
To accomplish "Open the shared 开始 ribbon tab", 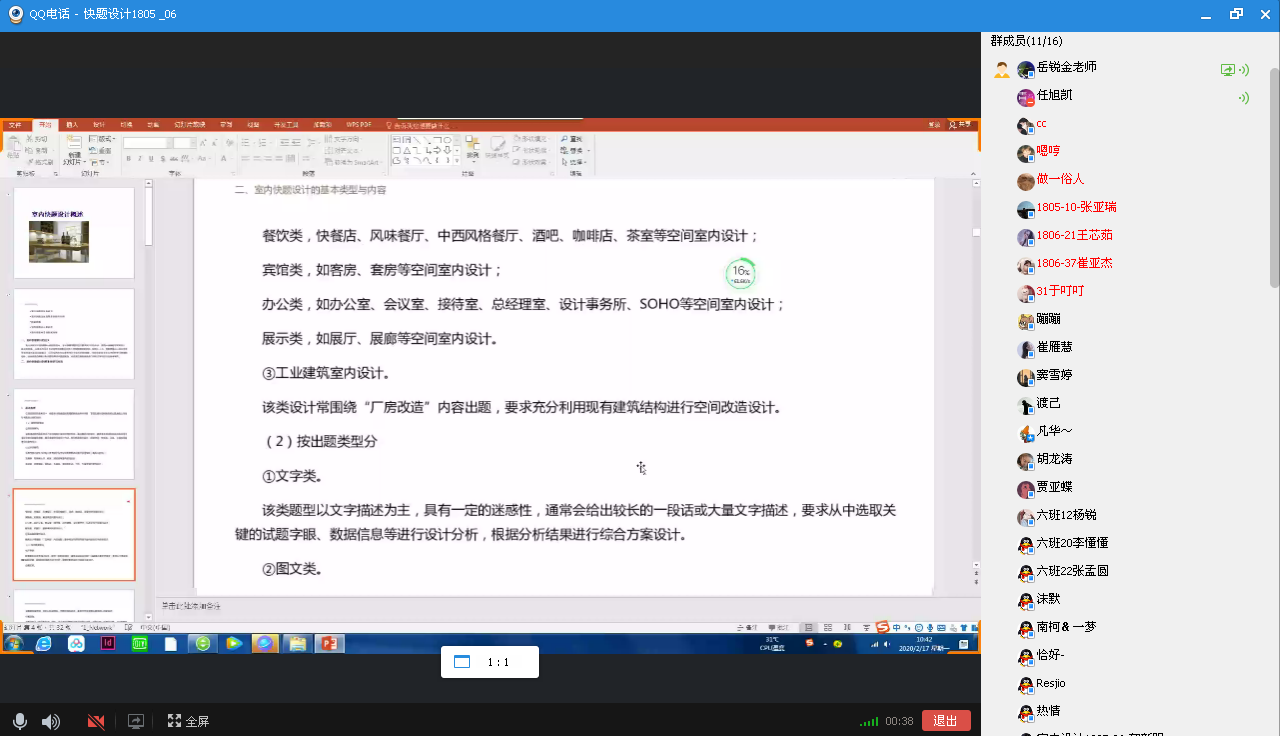I will [x=45, y=125].
